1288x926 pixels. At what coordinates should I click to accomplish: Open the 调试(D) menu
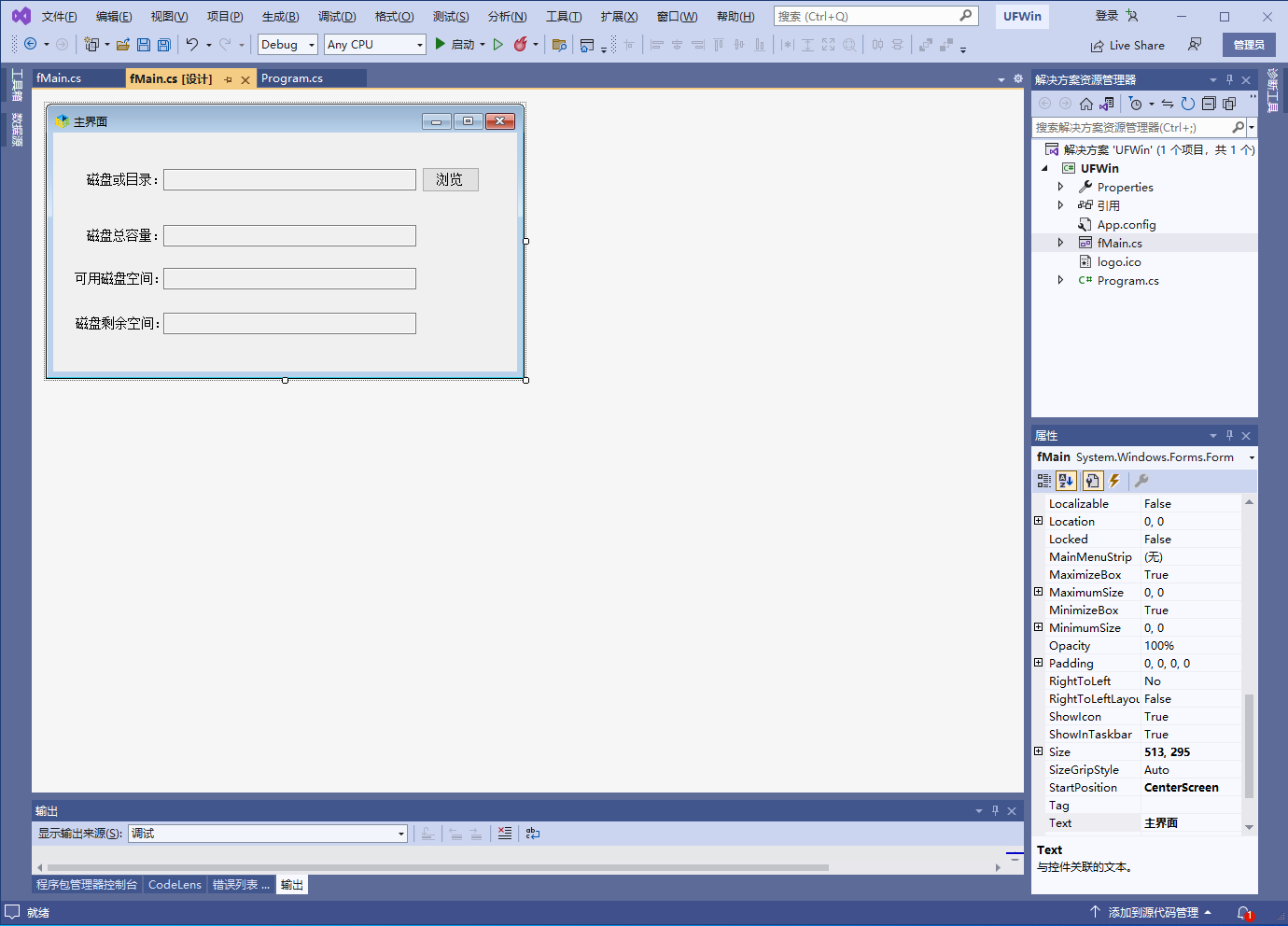[x=337, y=17]
